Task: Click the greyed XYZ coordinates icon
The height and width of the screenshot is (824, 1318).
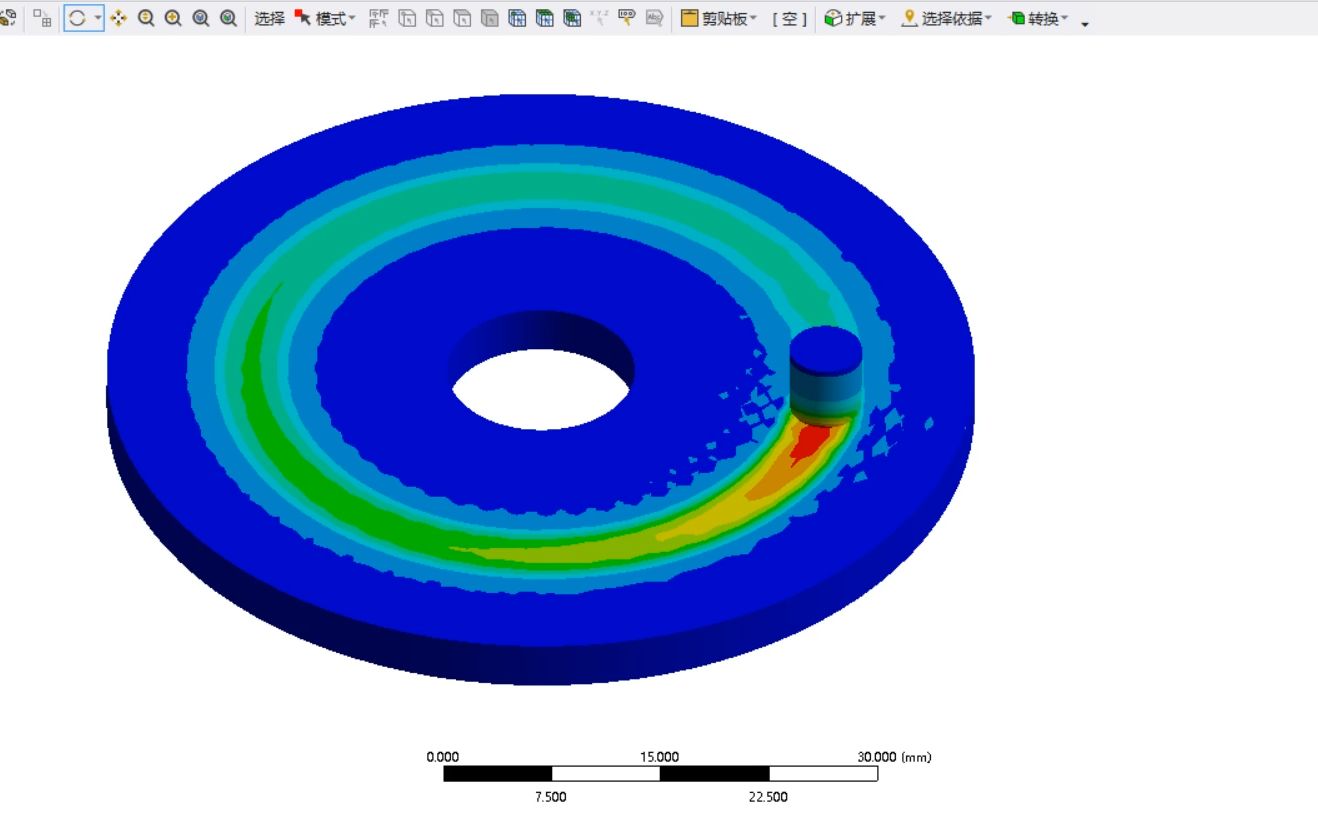Action: (599, 18)
